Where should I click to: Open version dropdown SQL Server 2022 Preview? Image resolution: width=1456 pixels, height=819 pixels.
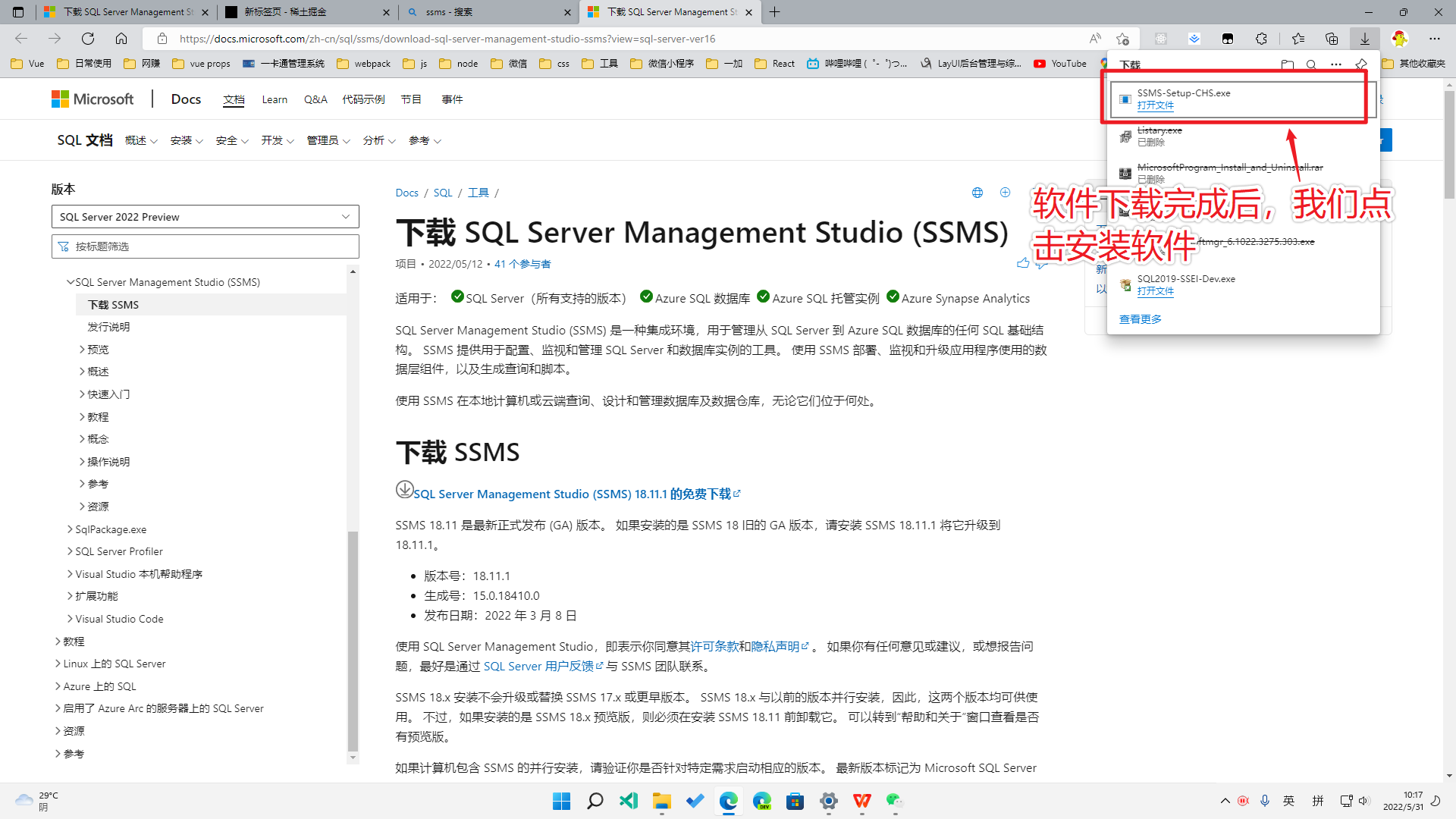205,217
